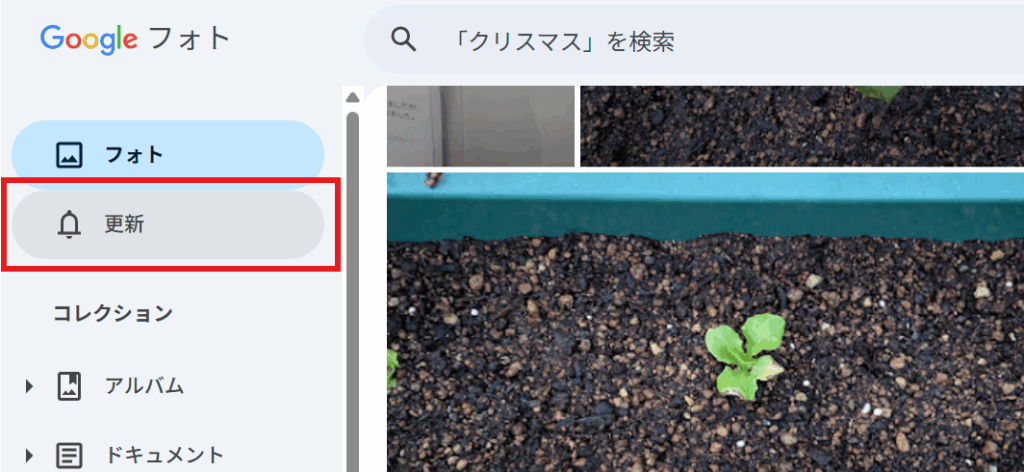Click the ドキュメント document icon
This screenshot has width=1024, height=472.
coord(69,455)
